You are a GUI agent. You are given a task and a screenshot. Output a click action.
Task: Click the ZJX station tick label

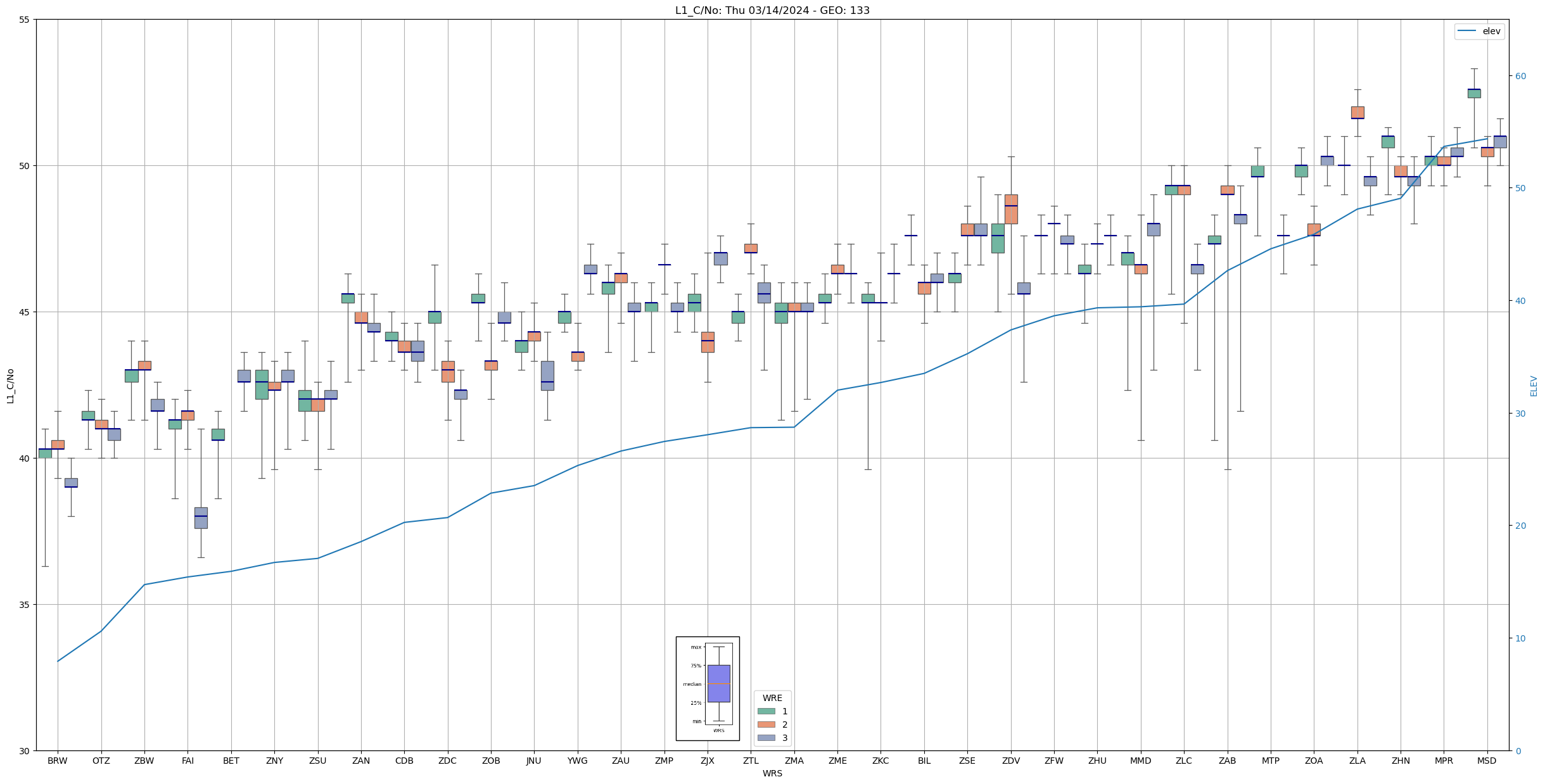coord(707,761)
